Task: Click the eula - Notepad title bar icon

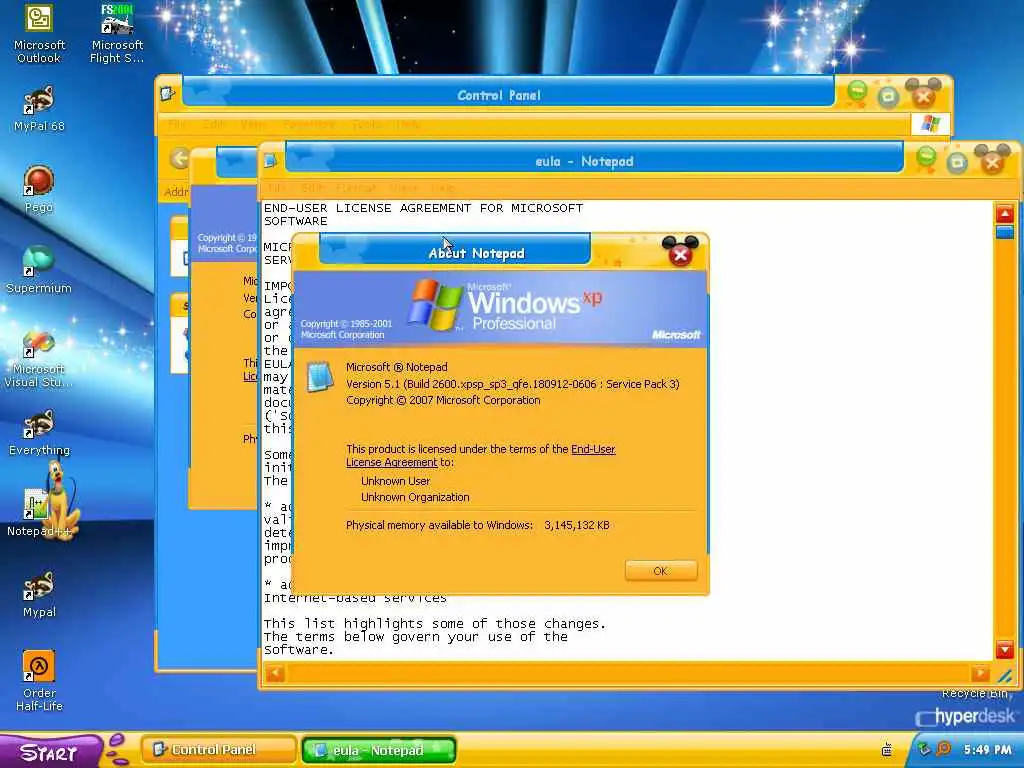Action: click(x=271, y=161)
